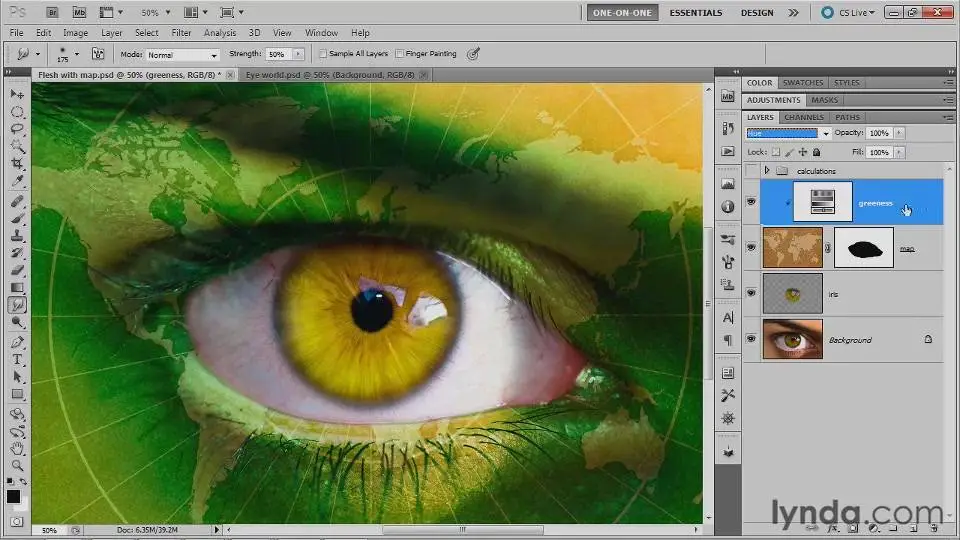Enable Sample All Layers checkbox
This screenshot has height=540, width=960.
pos(323,54)
